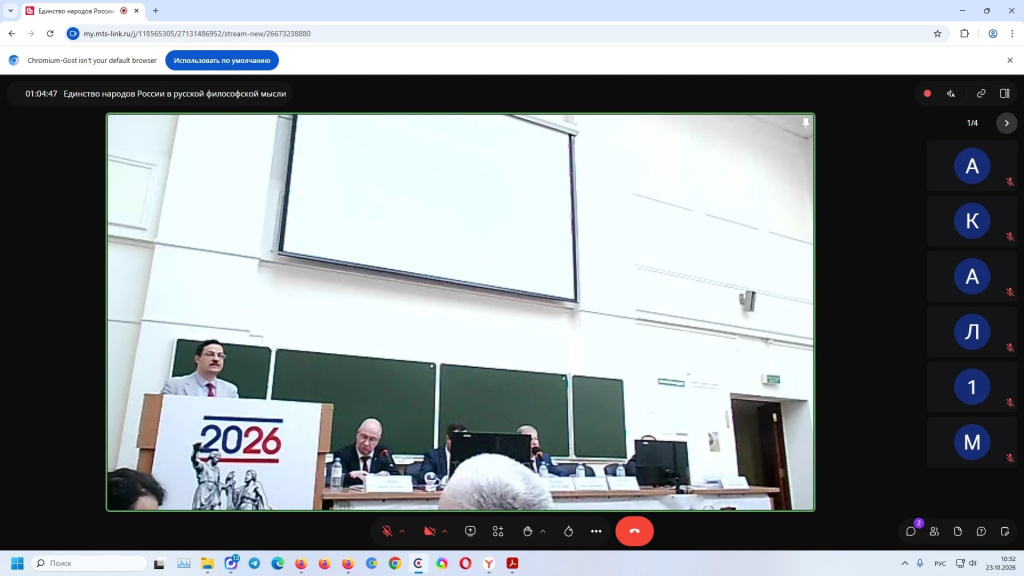Reload the current page
1024x576 pixels.
[x=50, y=33]
